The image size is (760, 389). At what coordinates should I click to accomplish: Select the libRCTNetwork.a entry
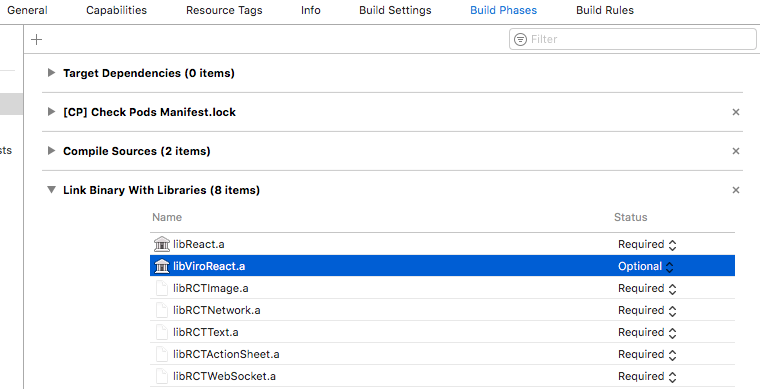tap(217, 311)
